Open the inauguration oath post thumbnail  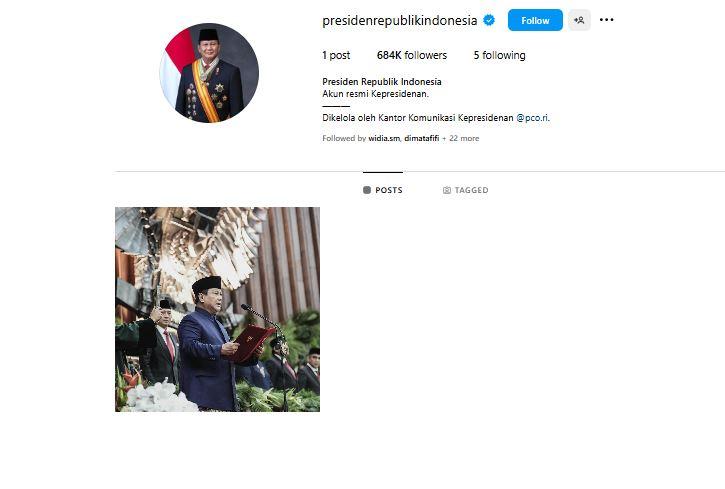click(217, 309)
